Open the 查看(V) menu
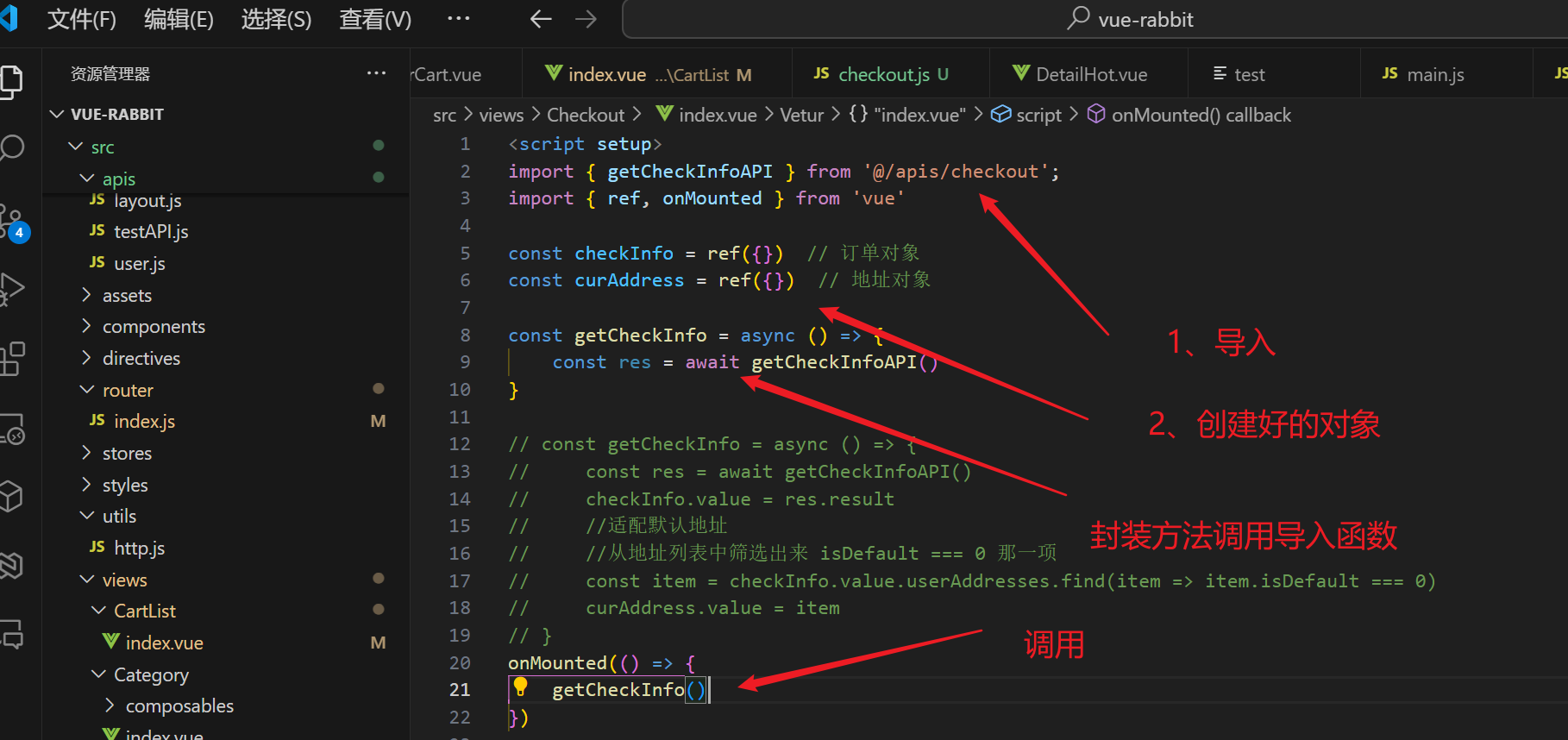Image resolution: width=1568 pixels, height=740 pixels. point(375,19)
